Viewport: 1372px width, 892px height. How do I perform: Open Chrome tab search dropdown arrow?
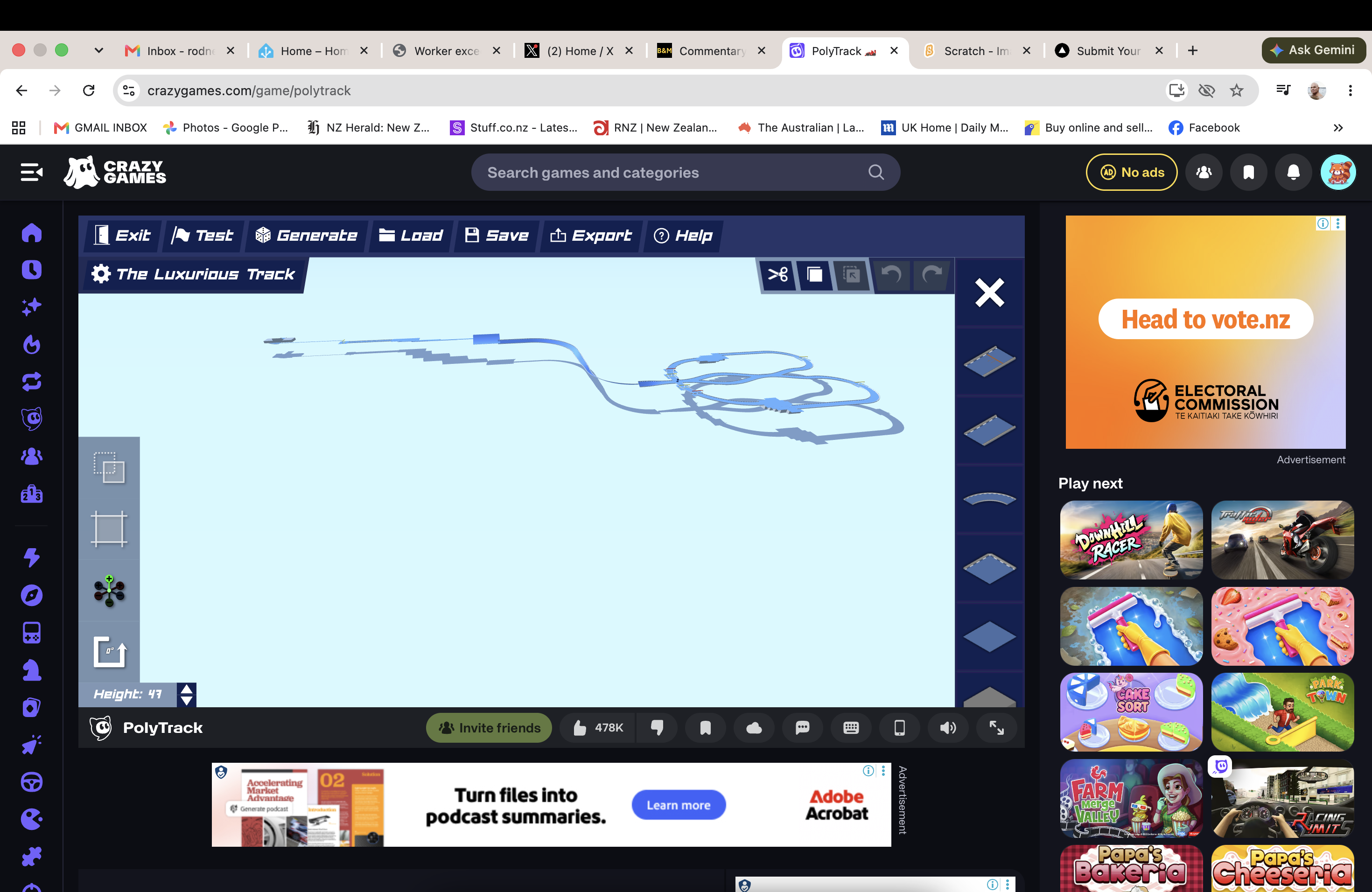pos(98,51)
